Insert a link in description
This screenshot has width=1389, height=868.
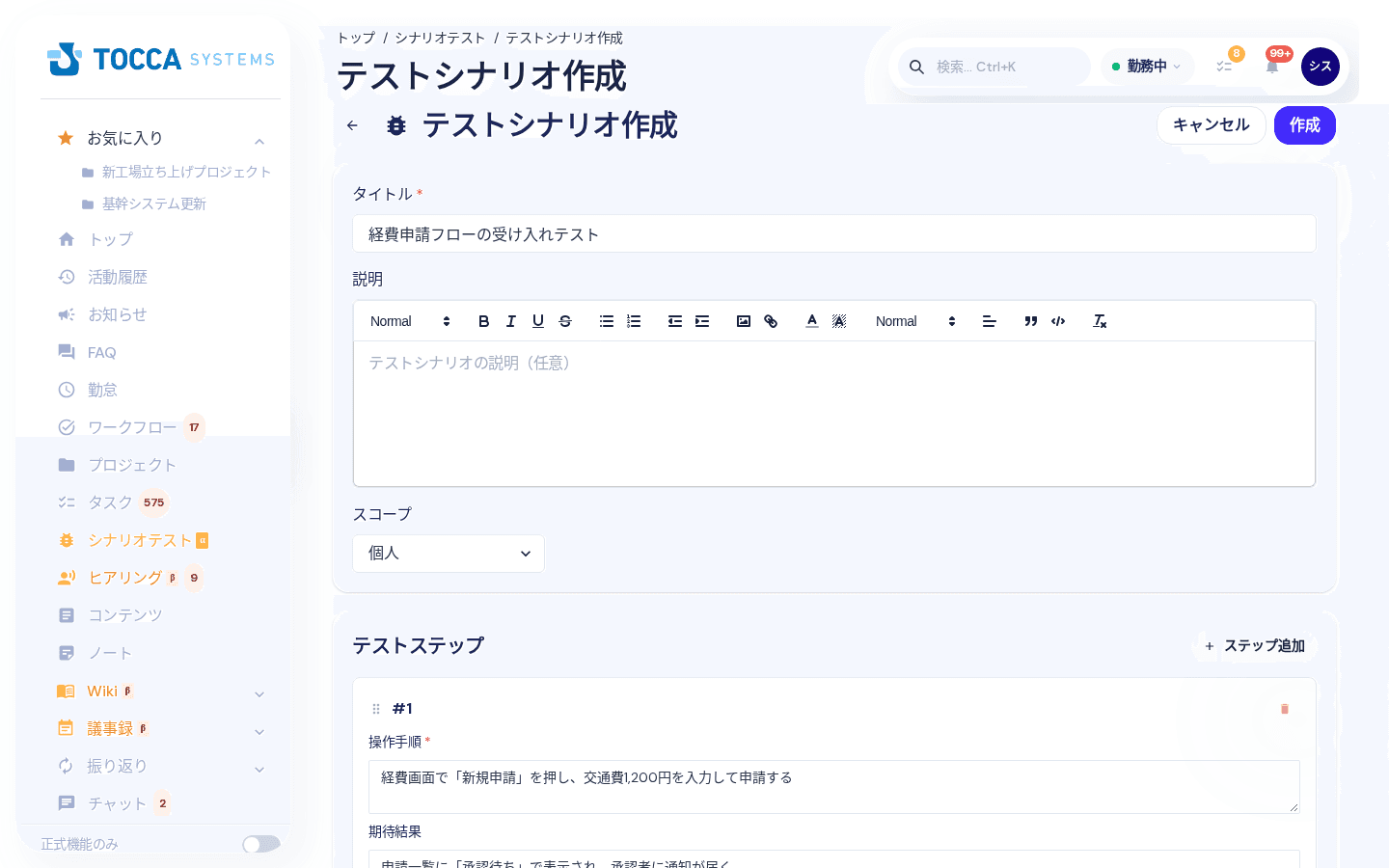[771, 321]
